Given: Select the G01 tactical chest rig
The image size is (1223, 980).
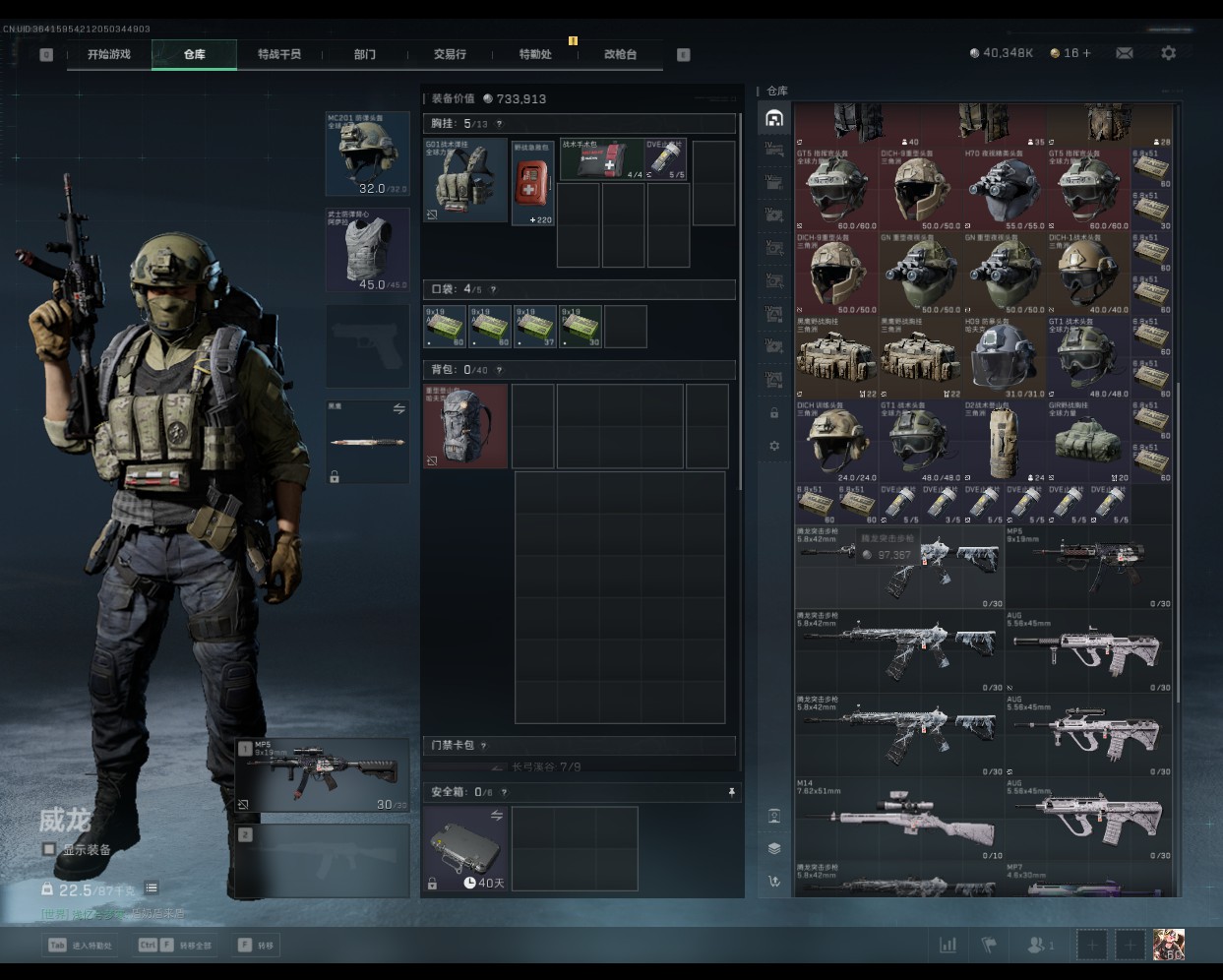Looking at the screenshot, I should pos(465,181).
